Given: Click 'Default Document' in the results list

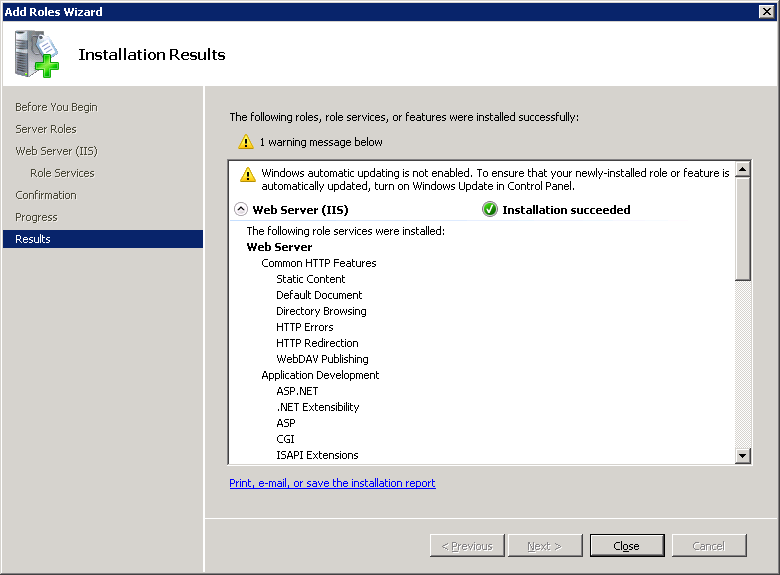Looking at the screenshot, I should tap(319, 295).
